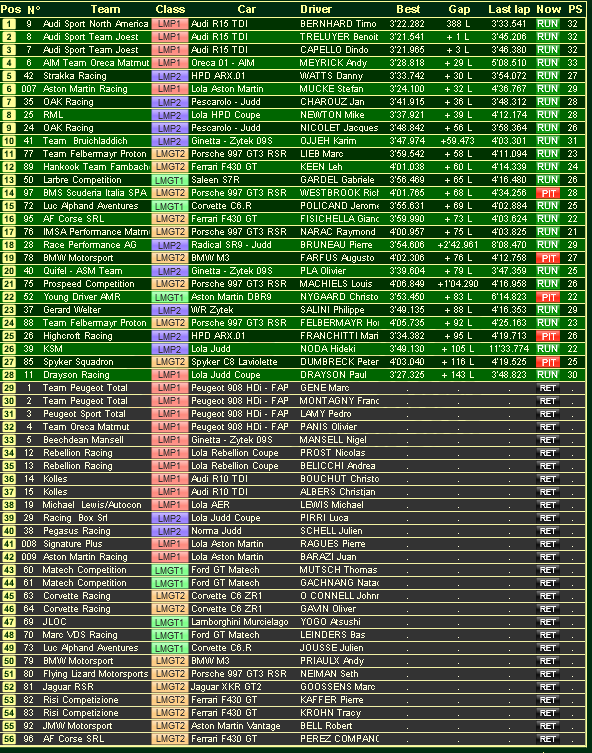Click the Peugeot Sport Total team

[84, 413]
